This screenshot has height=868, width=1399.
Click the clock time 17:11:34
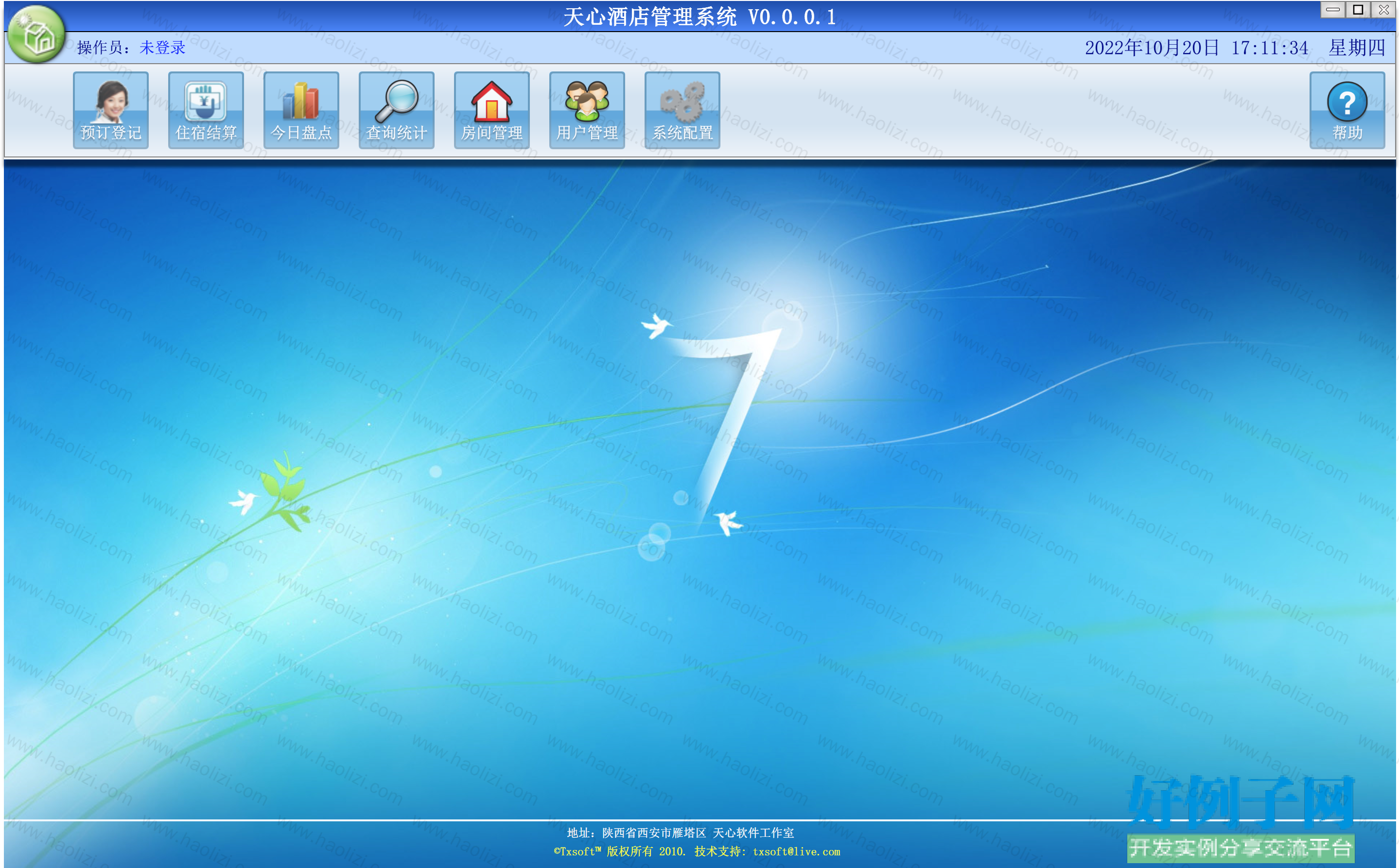tap(1270, 48)
